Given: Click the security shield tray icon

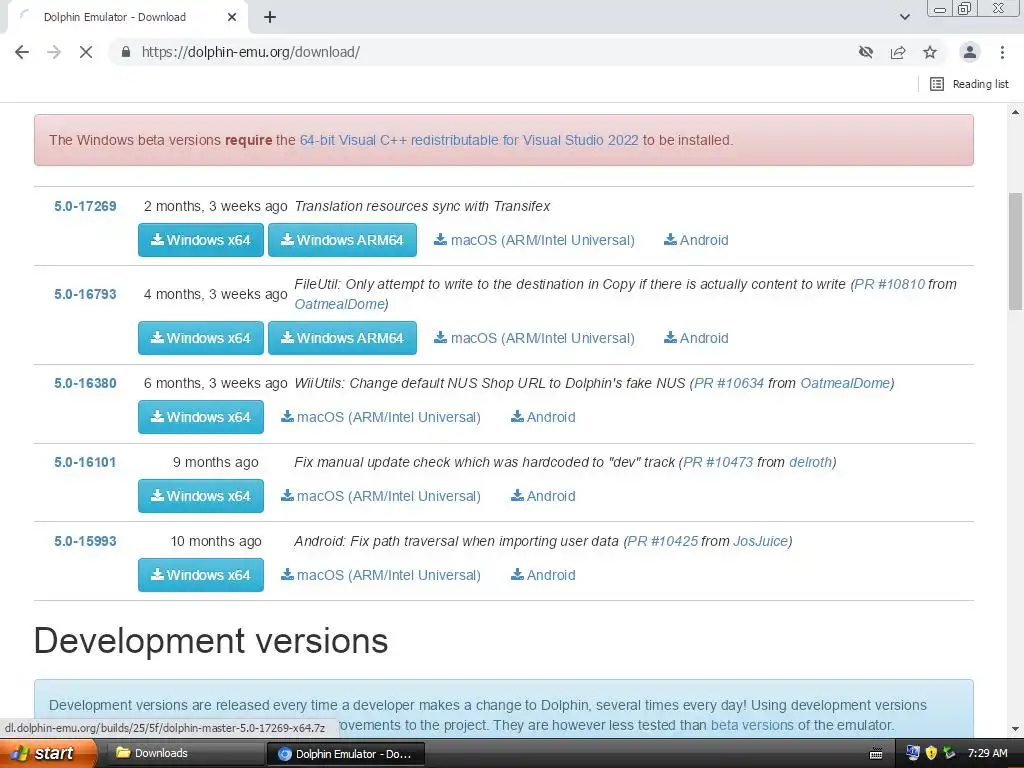Looking at the screenshot, I should pos(931,753).
